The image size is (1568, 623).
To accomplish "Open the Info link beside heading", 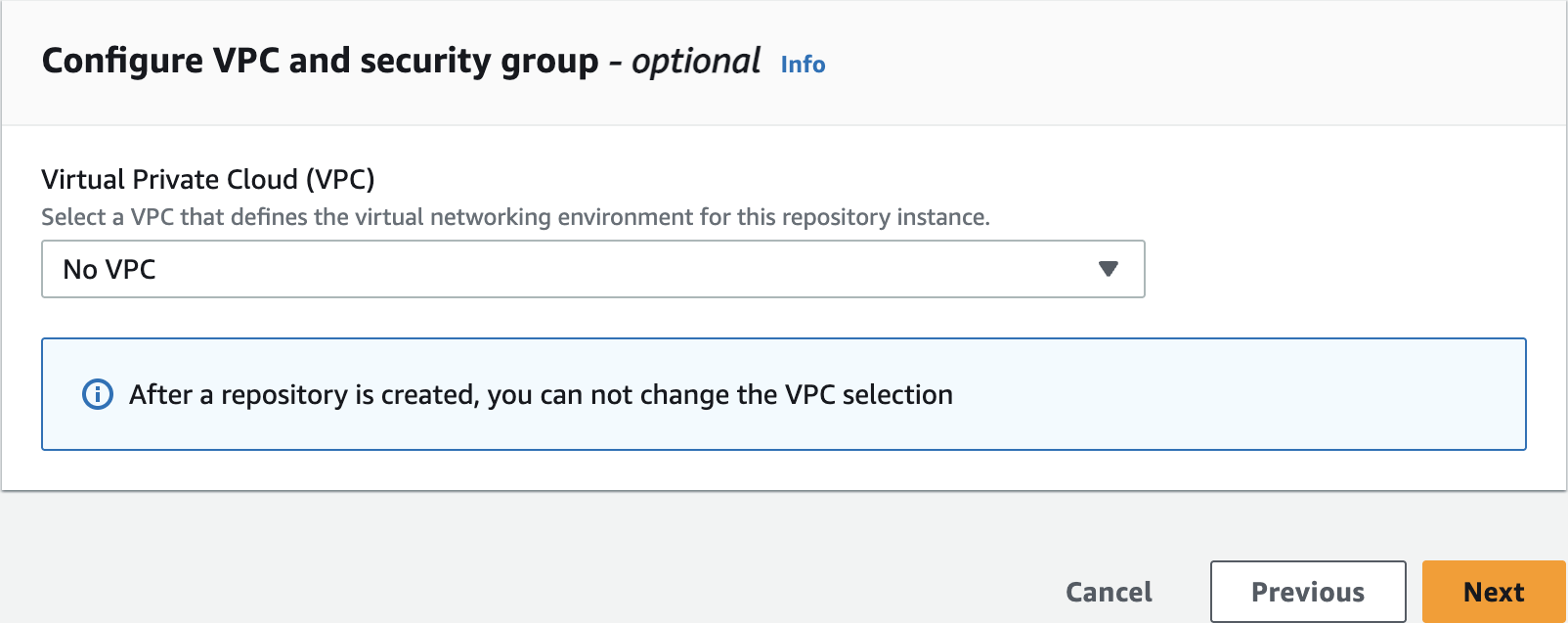I will pyautogui.click(x=803, y=65).
